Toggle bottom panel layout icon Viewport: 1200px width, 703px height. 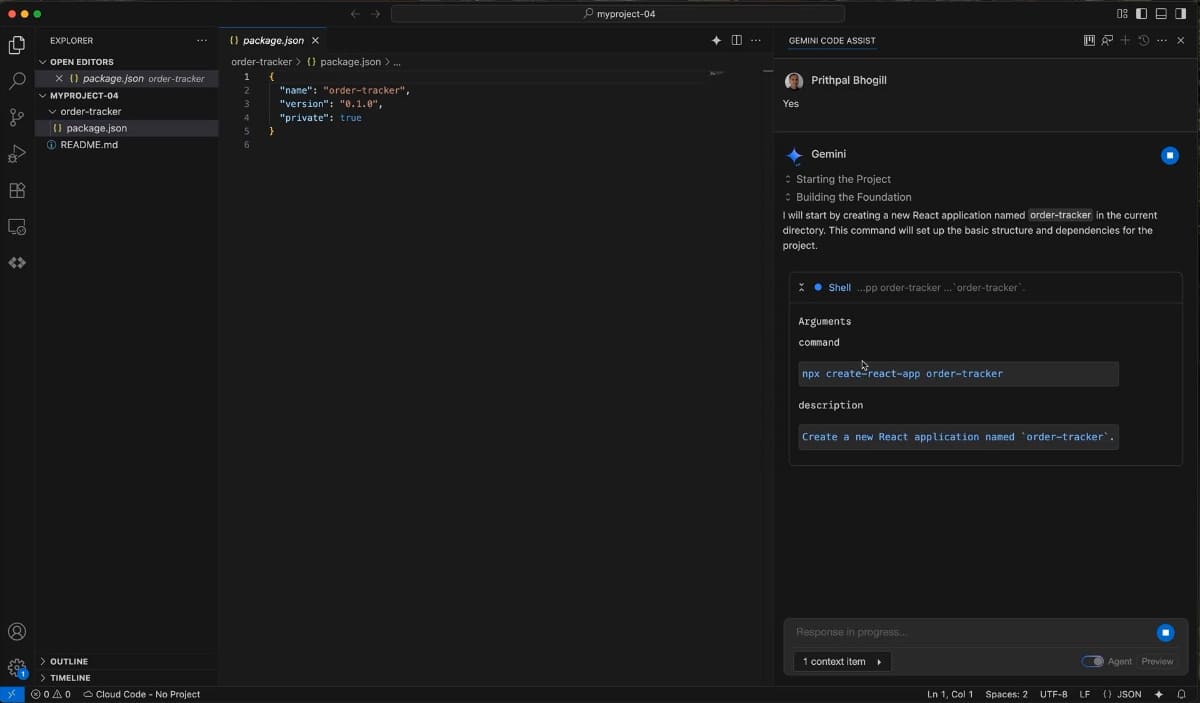pyautogui.click(x=1161, y=14)
